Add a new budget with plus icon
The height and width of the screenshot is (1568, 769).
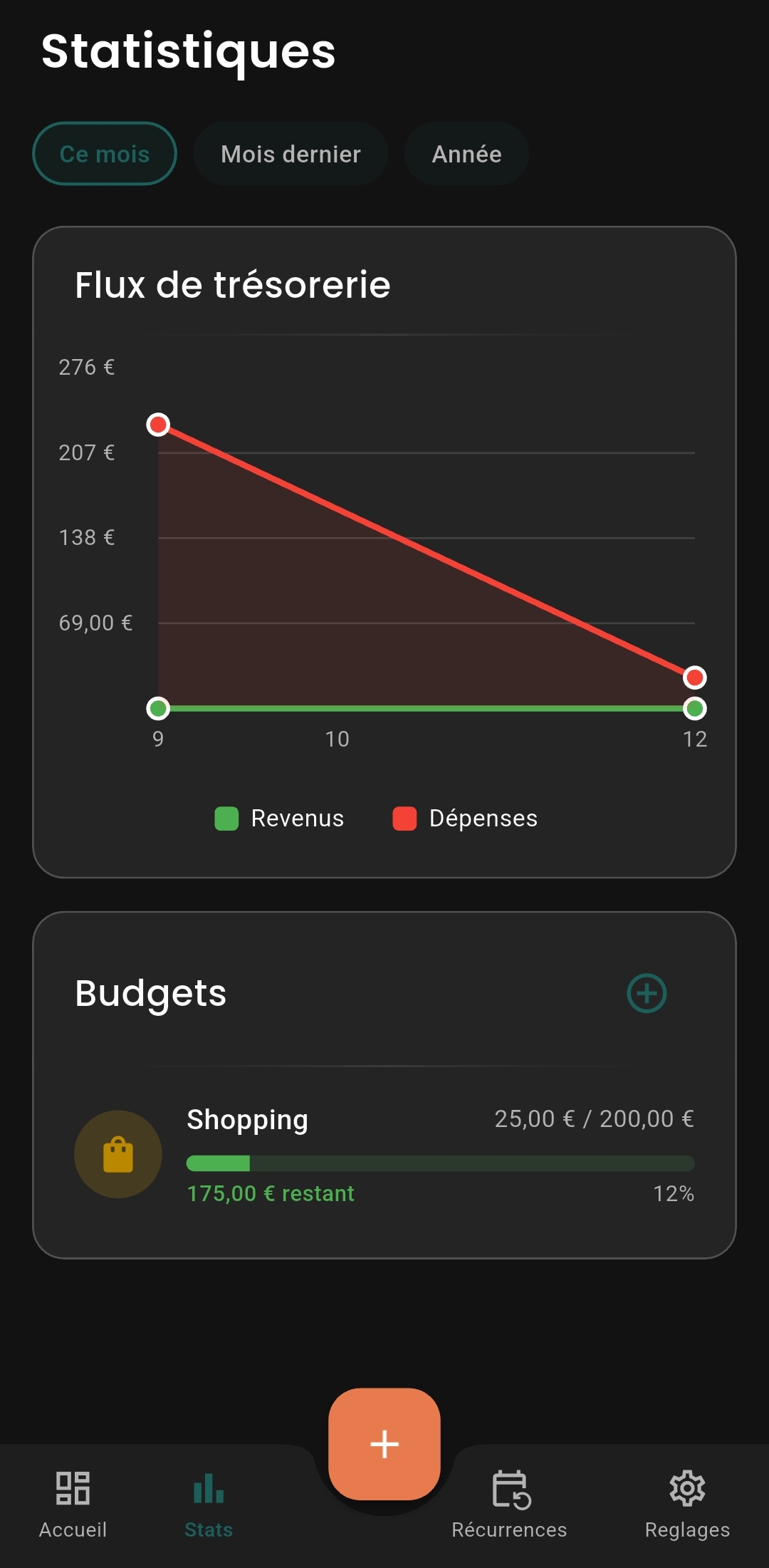(647, 993)
